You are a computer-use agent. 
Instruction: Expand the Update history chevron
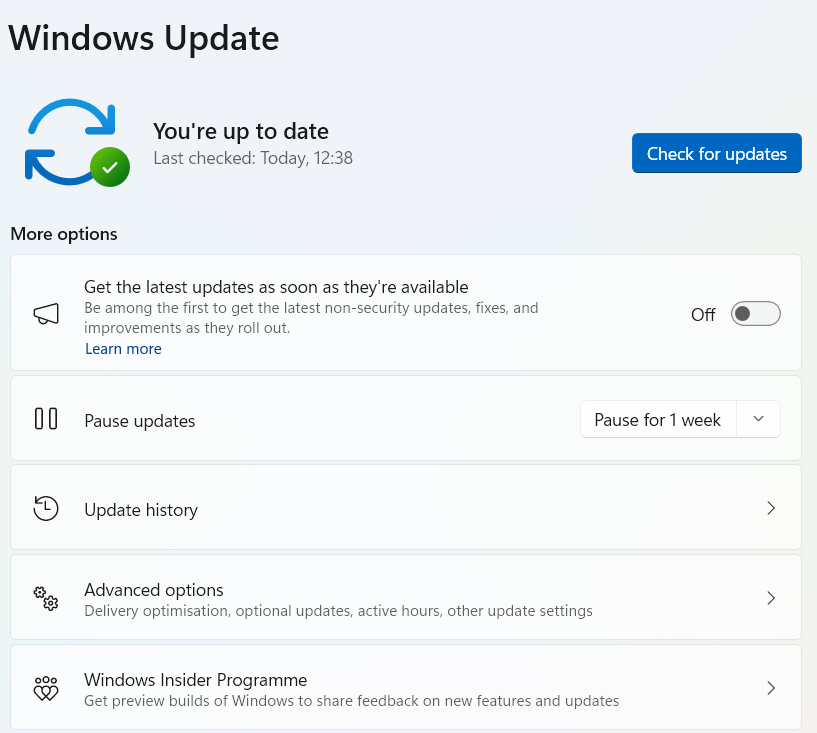[x=771, y=508]
